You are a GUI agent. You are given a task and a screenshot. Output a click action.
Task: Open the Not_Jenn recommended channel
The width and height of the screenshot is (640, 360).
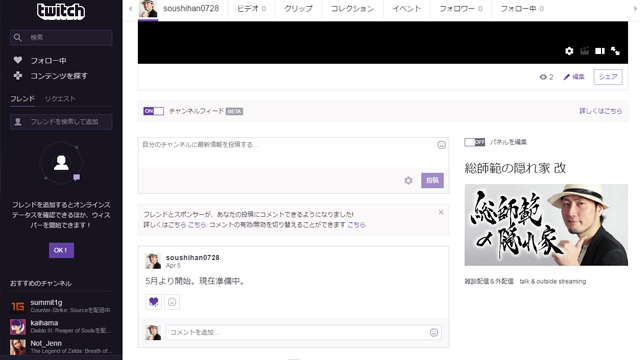tap(61, 347)
